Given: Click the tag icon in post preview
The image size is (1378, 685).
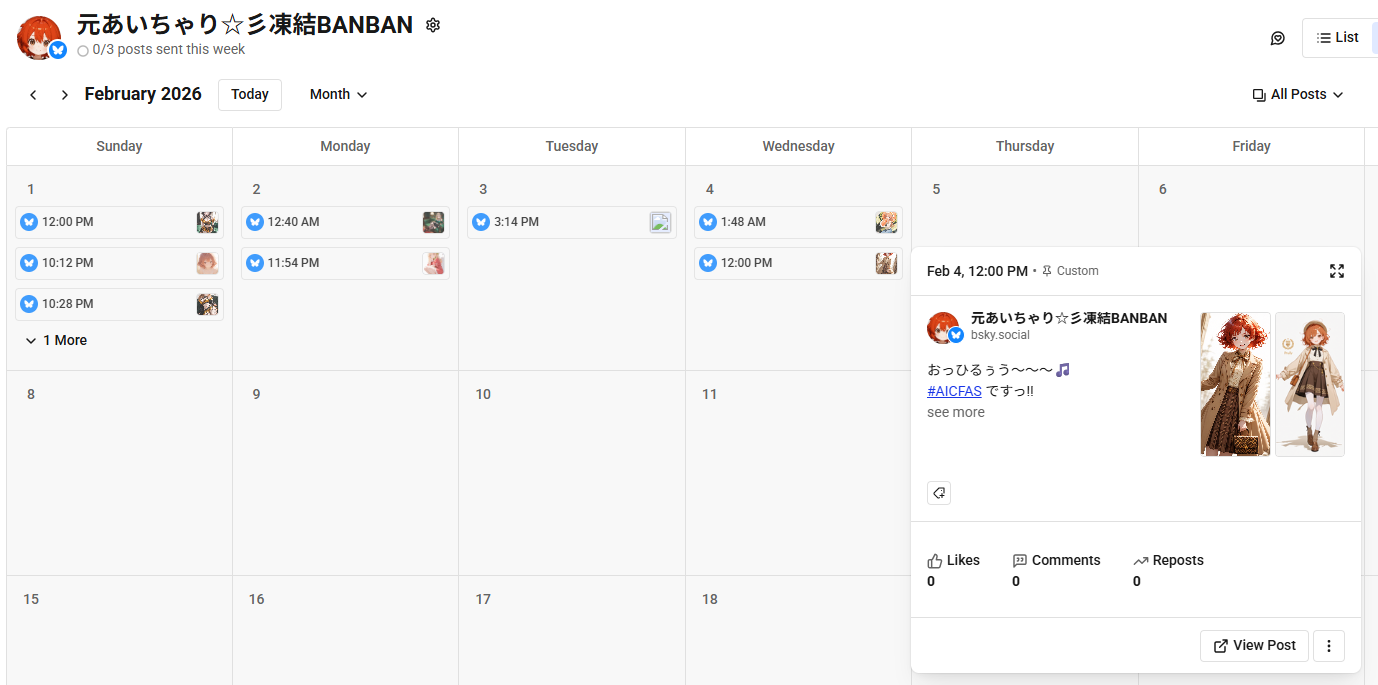Looking at the screenshot, I should (x=939, y=493).
